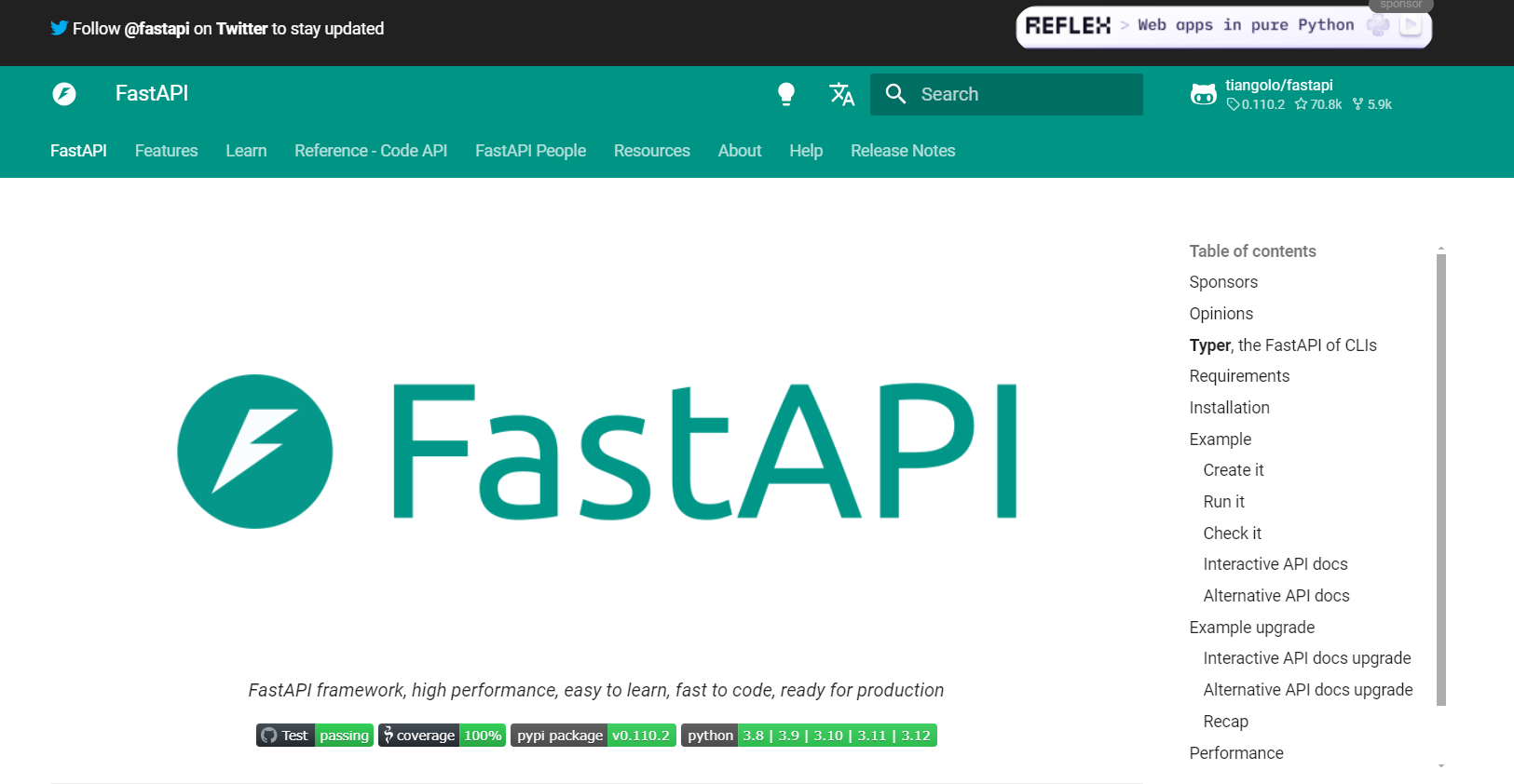
Task: Jump to the Requirements section
Action: pos(1239,376)
